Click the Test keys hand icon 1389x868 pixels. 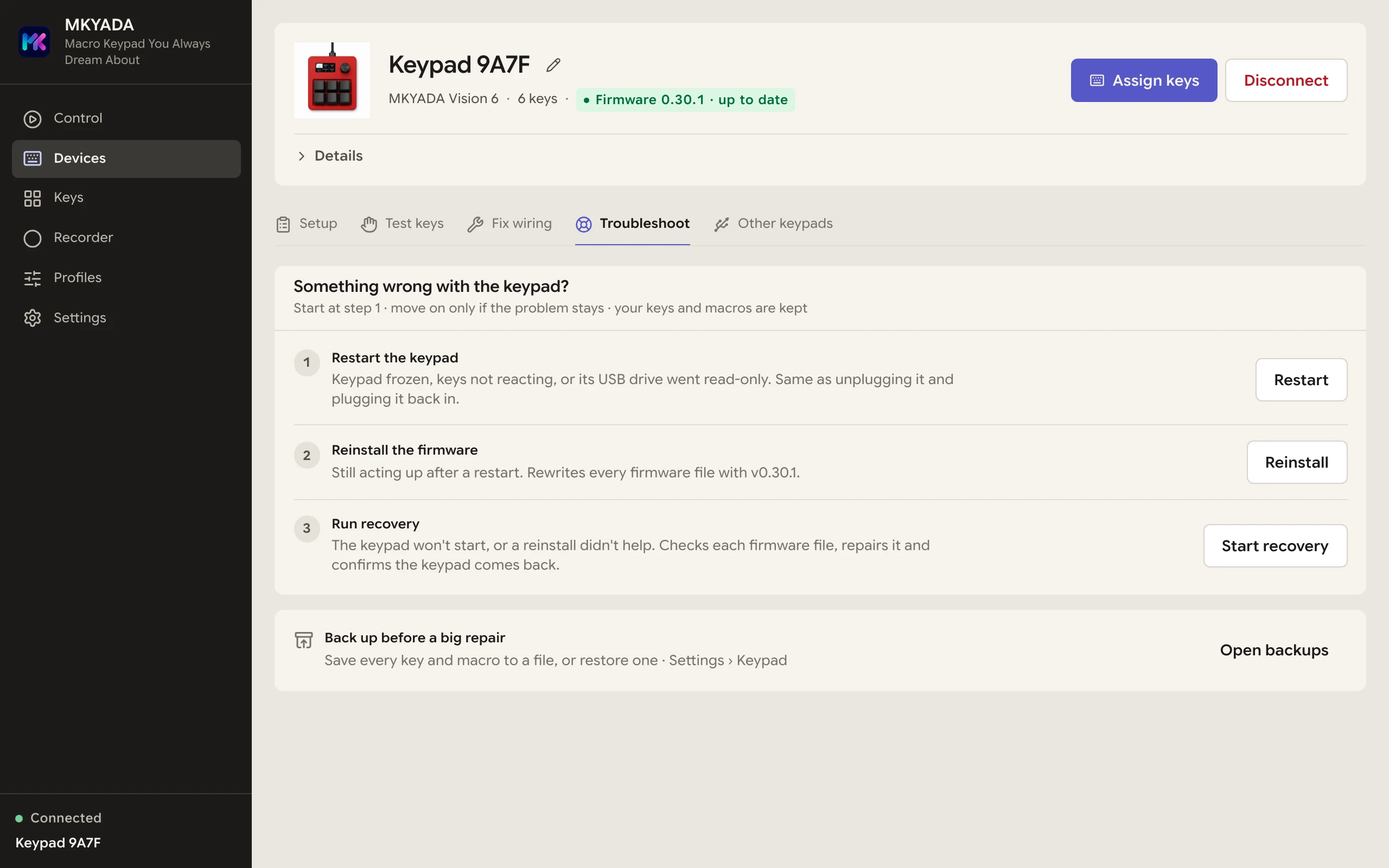[369, 224]
